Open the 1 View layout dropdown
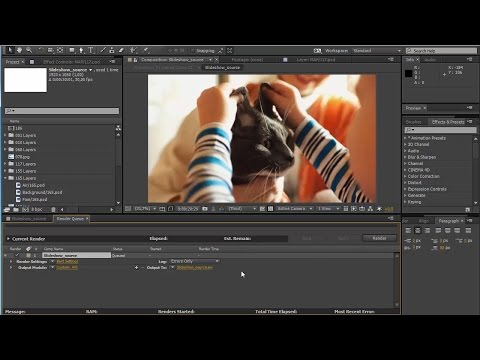This screenshot has width=480, height=360. [328, 209]
